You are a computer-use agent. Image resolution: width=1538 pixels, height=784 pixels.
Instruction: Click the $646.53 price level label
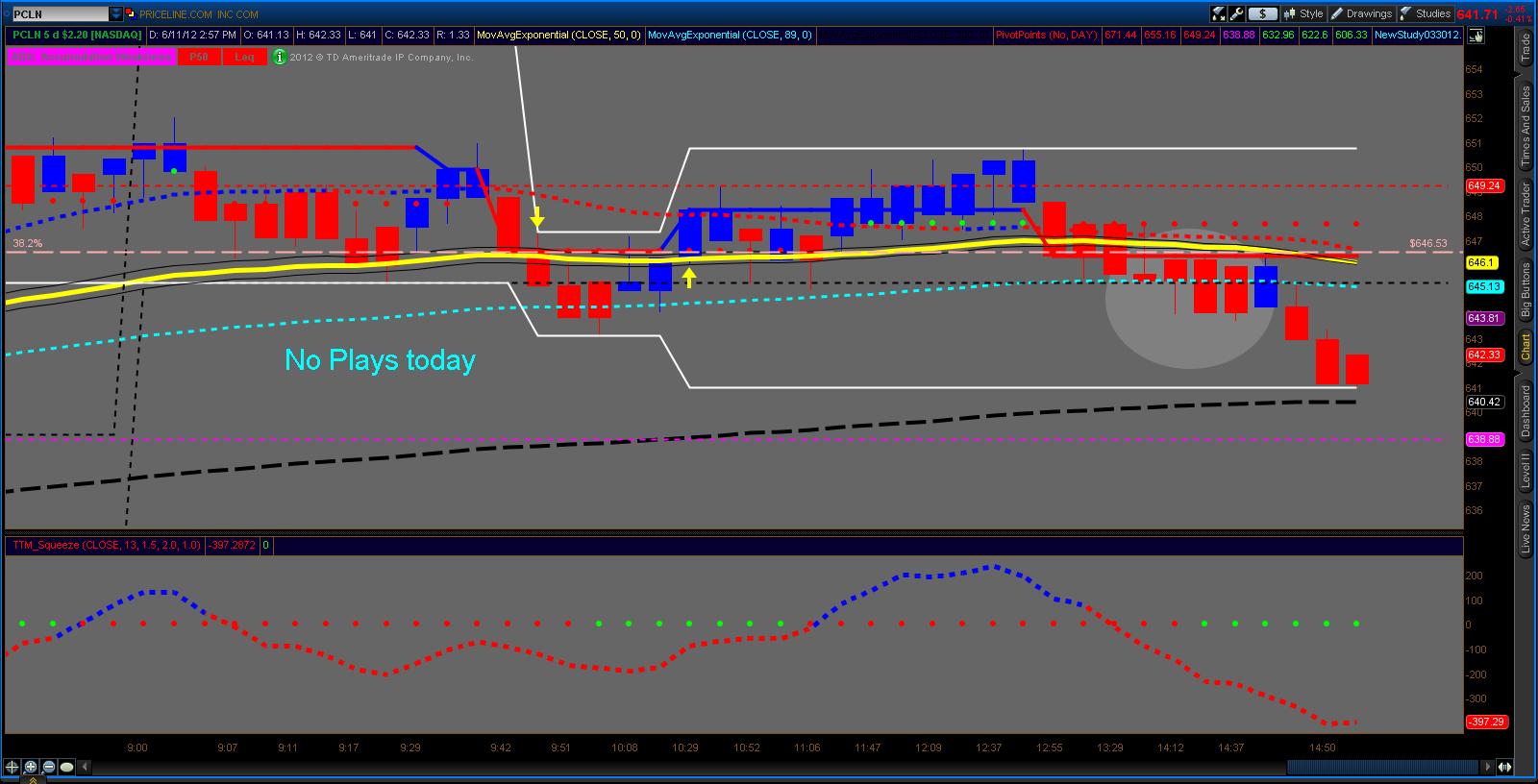[1428, 243]
